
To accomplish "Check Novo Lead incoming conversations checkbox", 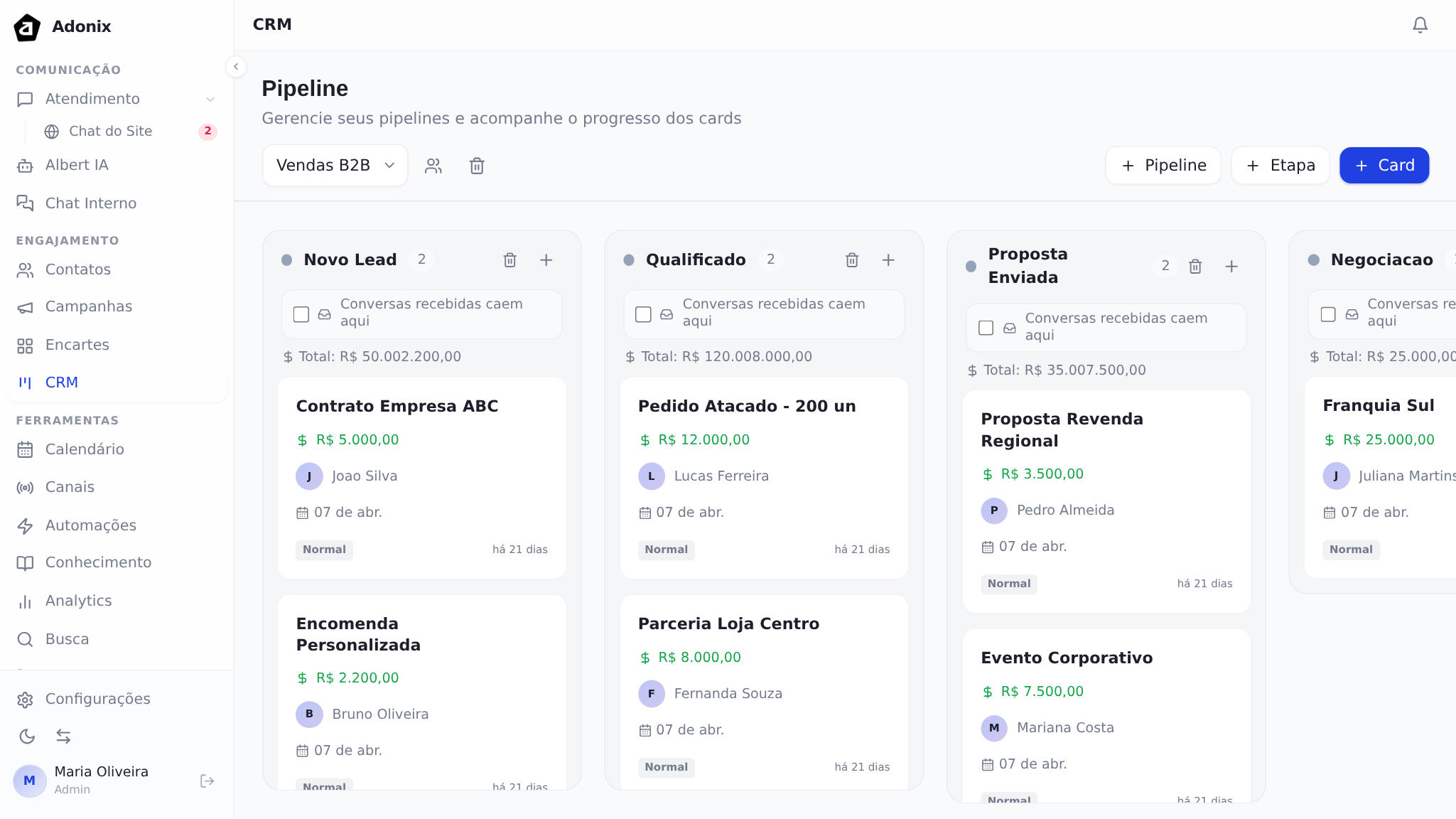I will [301, 314].
